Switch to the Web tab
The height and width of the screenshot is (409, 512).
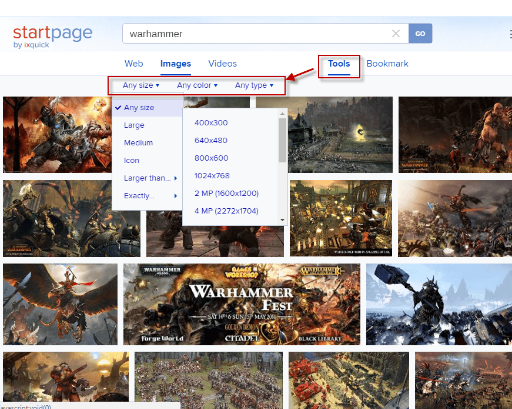pyautogui.click(x=134, y=64)
